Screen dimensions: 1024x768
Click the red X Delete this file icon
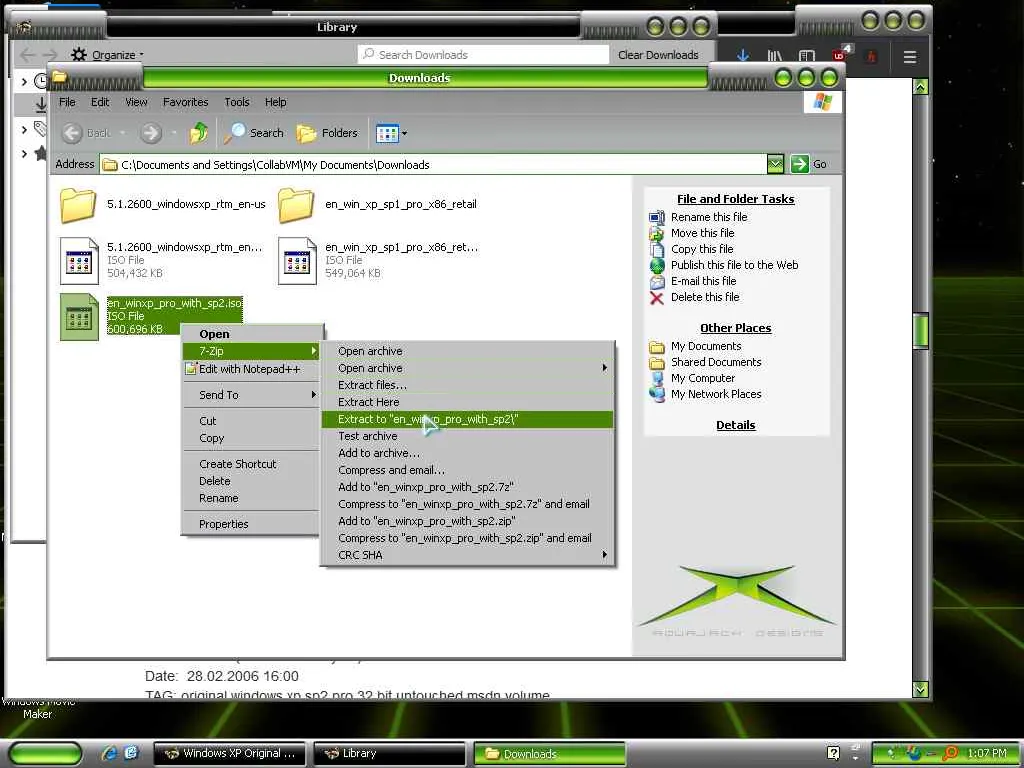point(657,298)
